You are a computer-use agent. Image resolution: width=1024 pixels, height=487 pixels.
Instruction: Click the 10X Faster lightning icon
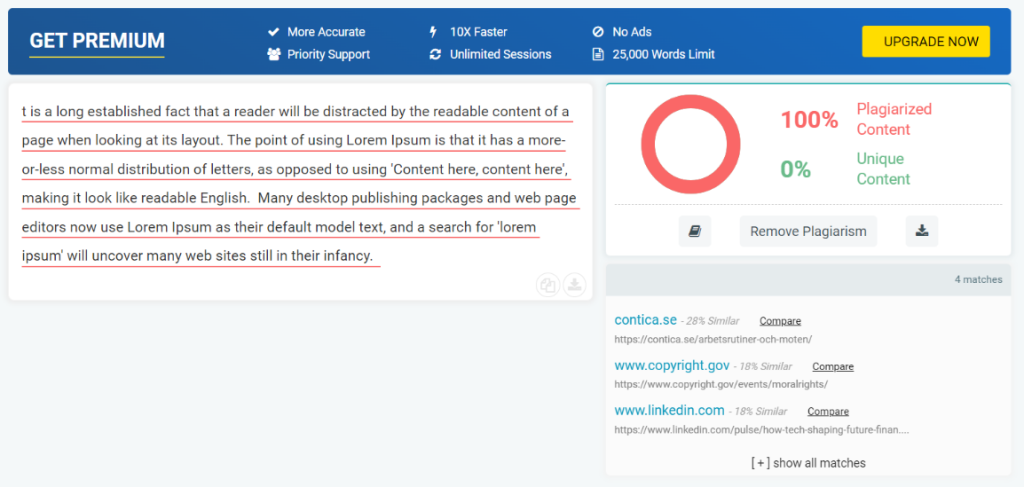coord(433,32)
